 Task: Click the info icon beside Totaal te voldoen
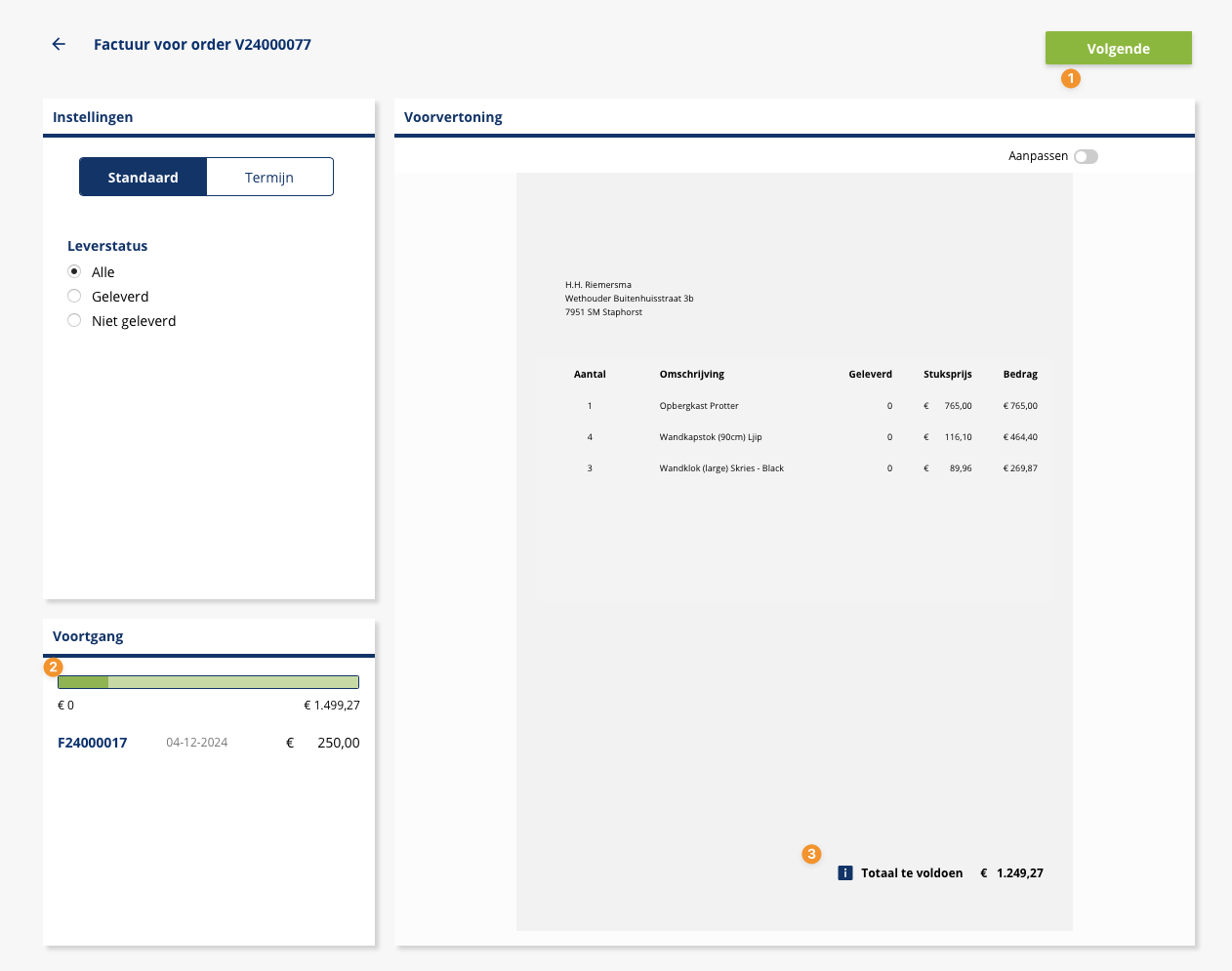[845, 873]
